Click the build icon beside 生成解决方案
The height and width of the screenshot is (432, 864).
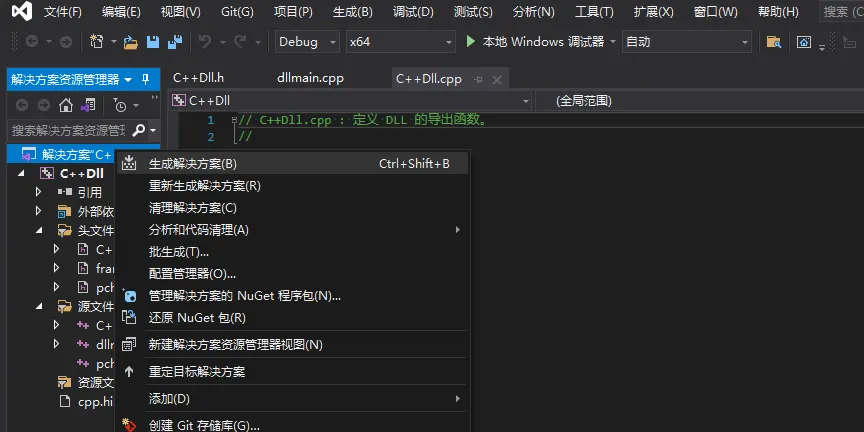[129, 164]
